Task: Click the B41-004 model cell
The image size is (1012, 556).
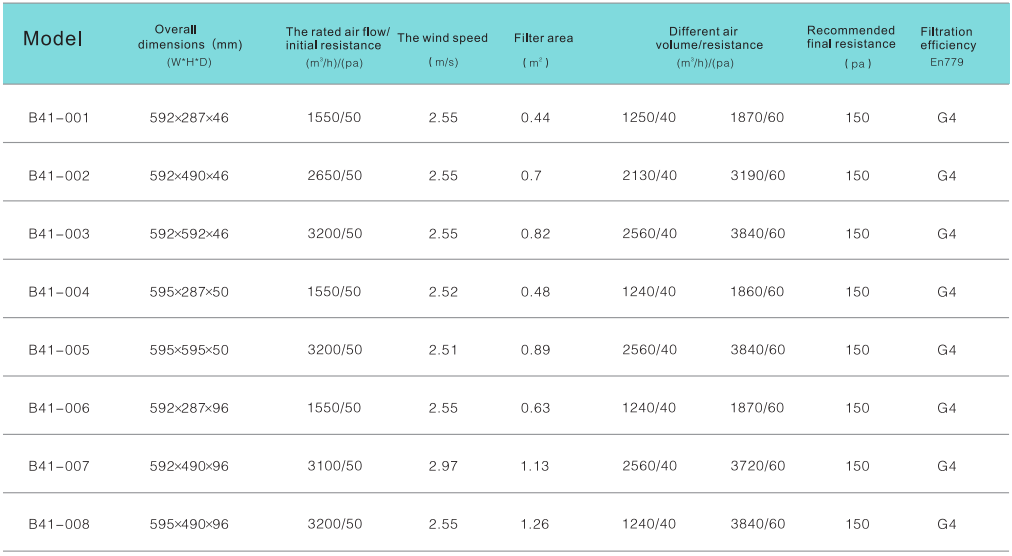Action: point(59,292)
